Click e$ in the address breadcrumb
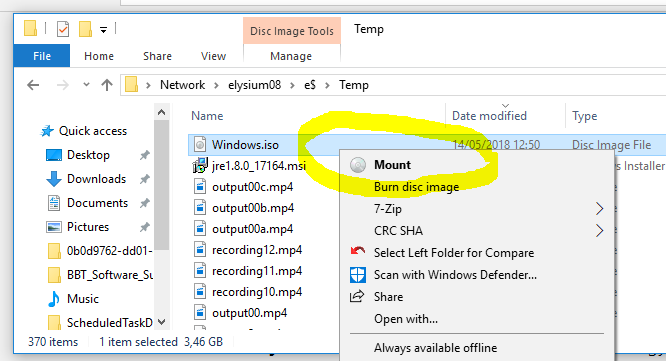 (310, 85)
